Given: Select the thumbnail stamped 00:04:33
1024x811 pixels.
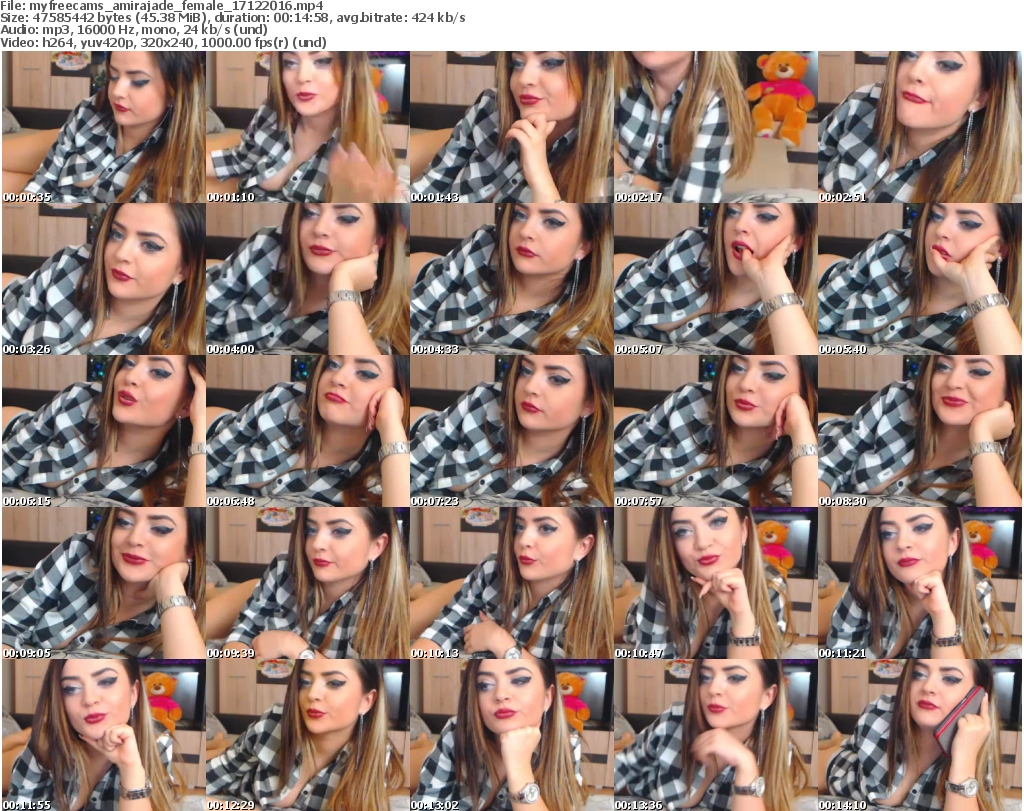Looking at the screenshot, I should (511, 279).
